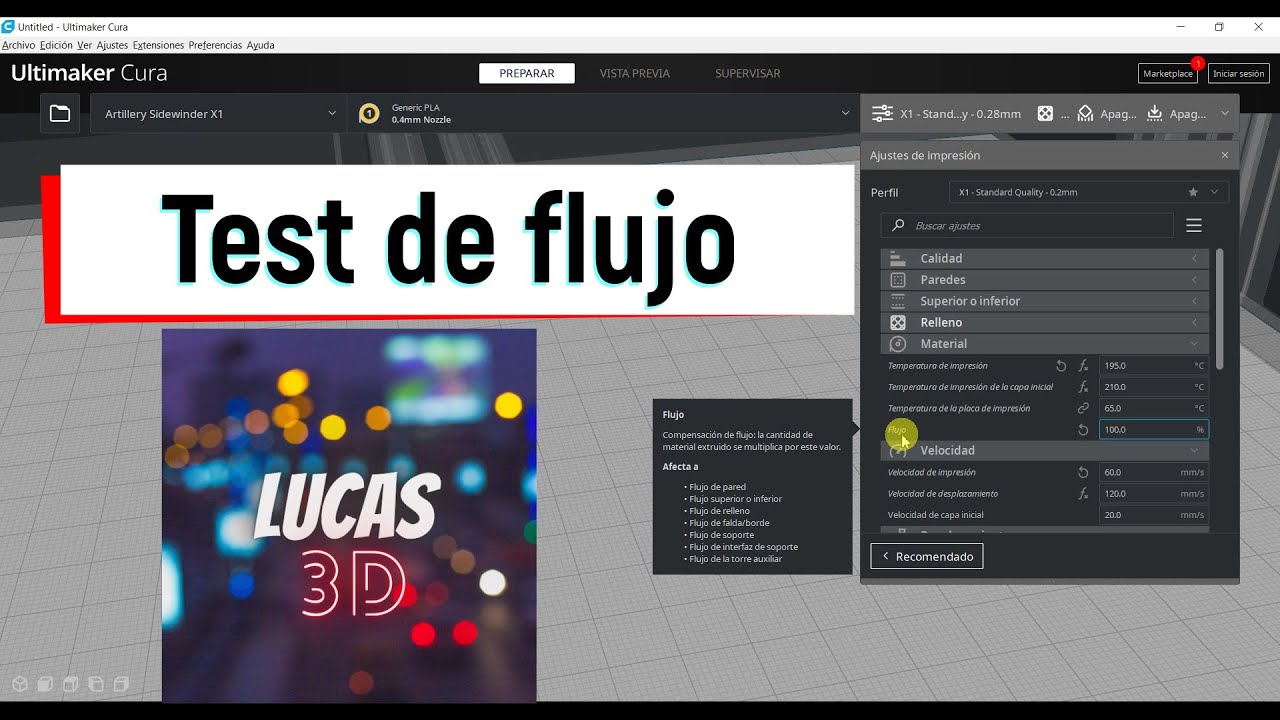The width and height of the screenshot is (1280, 720).
Task: Open the Ajustes menu
Action: pos(113,45)
